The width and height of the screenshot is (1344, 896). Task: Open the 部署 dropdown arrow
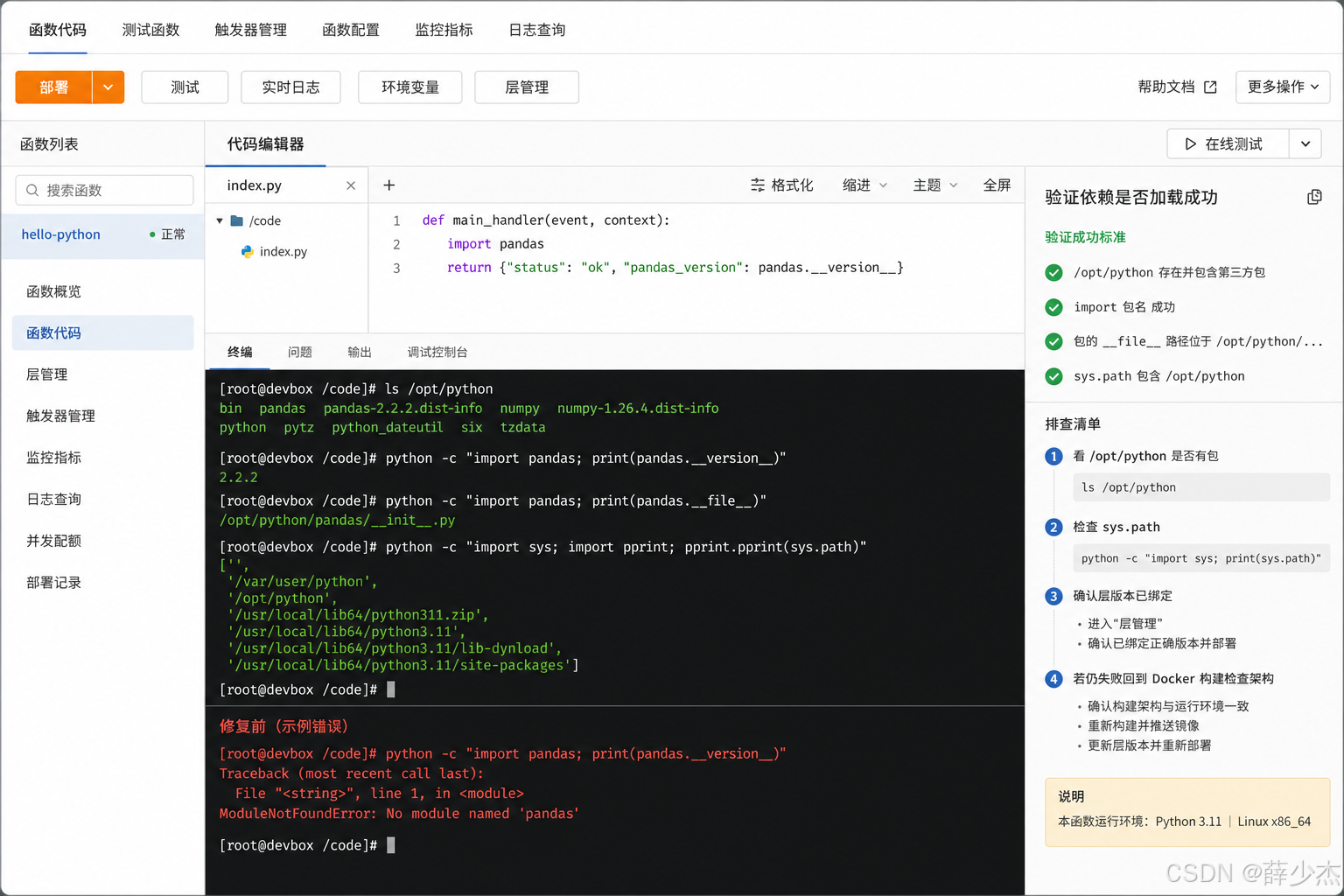pos(108,87)
